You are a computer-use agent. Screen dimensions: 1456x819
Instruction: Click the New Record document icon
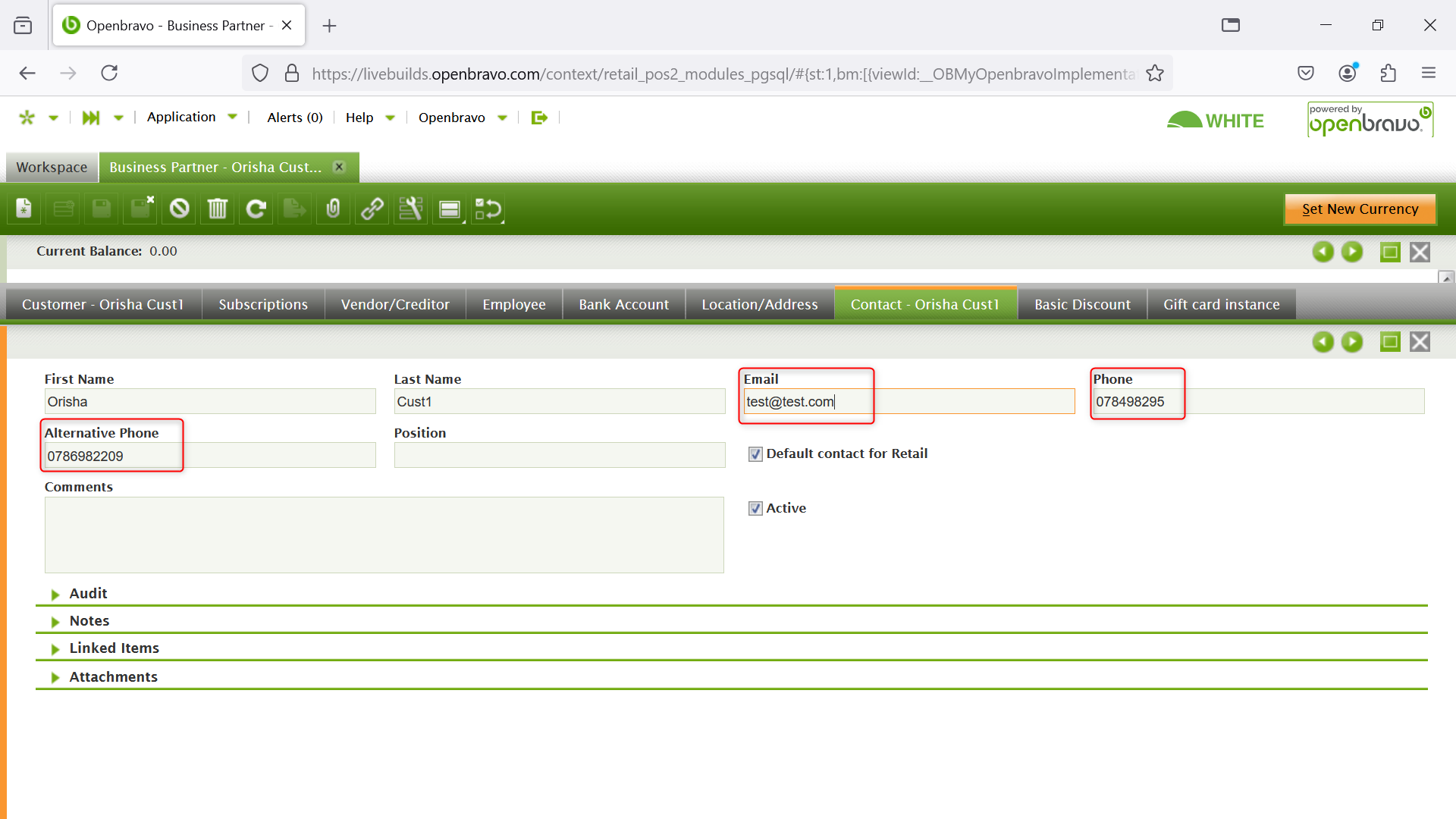click(24, 209)
